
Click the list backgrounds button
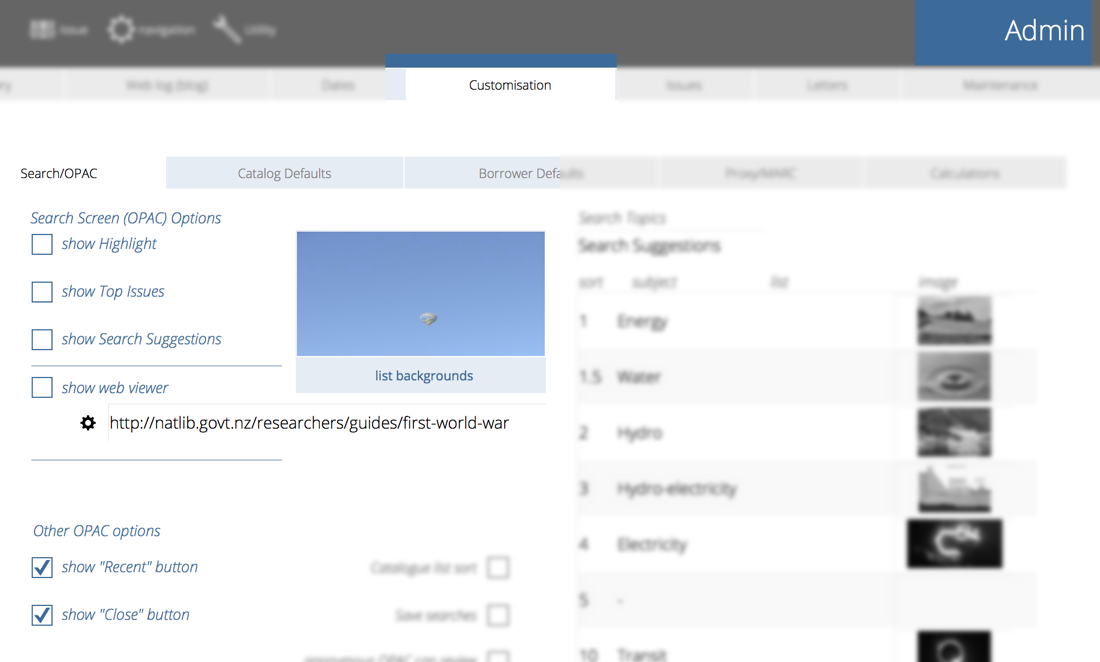pyautogui.click(x=423, y=376)
